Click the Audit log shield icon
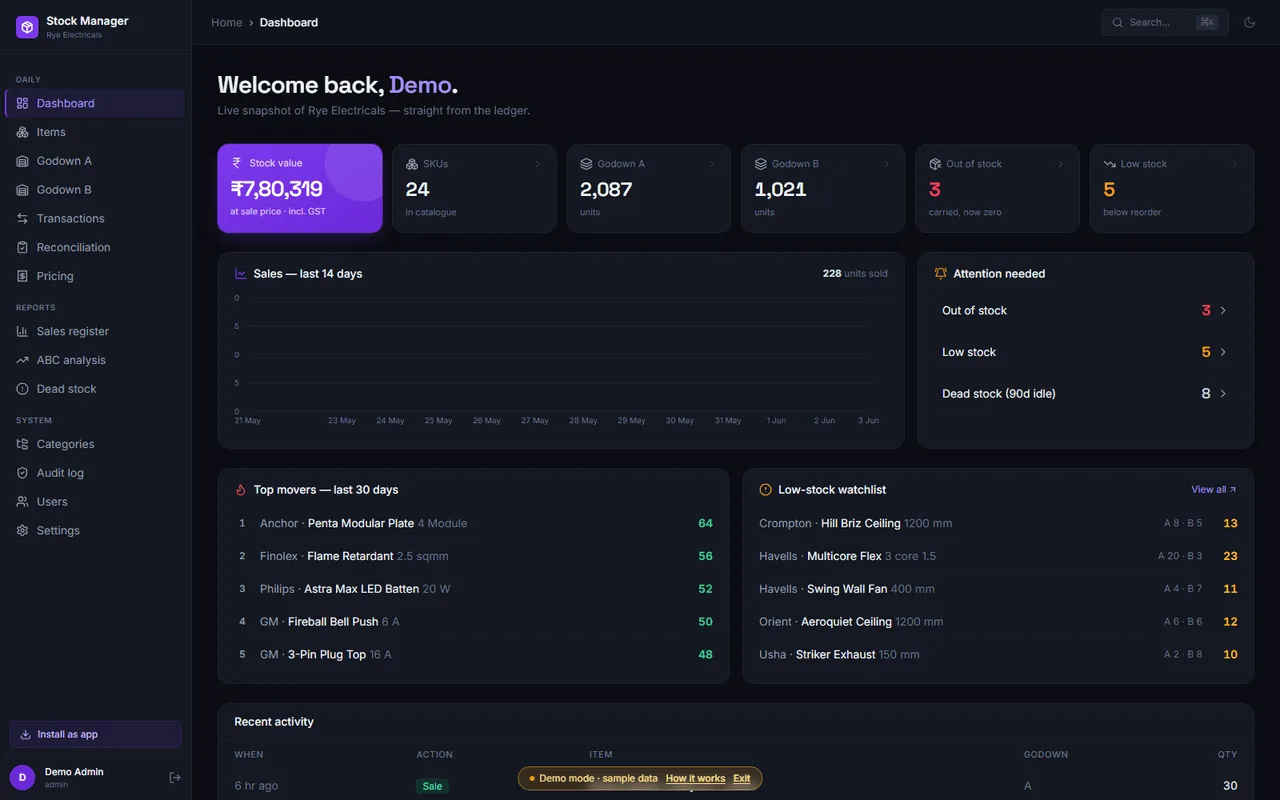1280x800 pixels. coord(22,473)
